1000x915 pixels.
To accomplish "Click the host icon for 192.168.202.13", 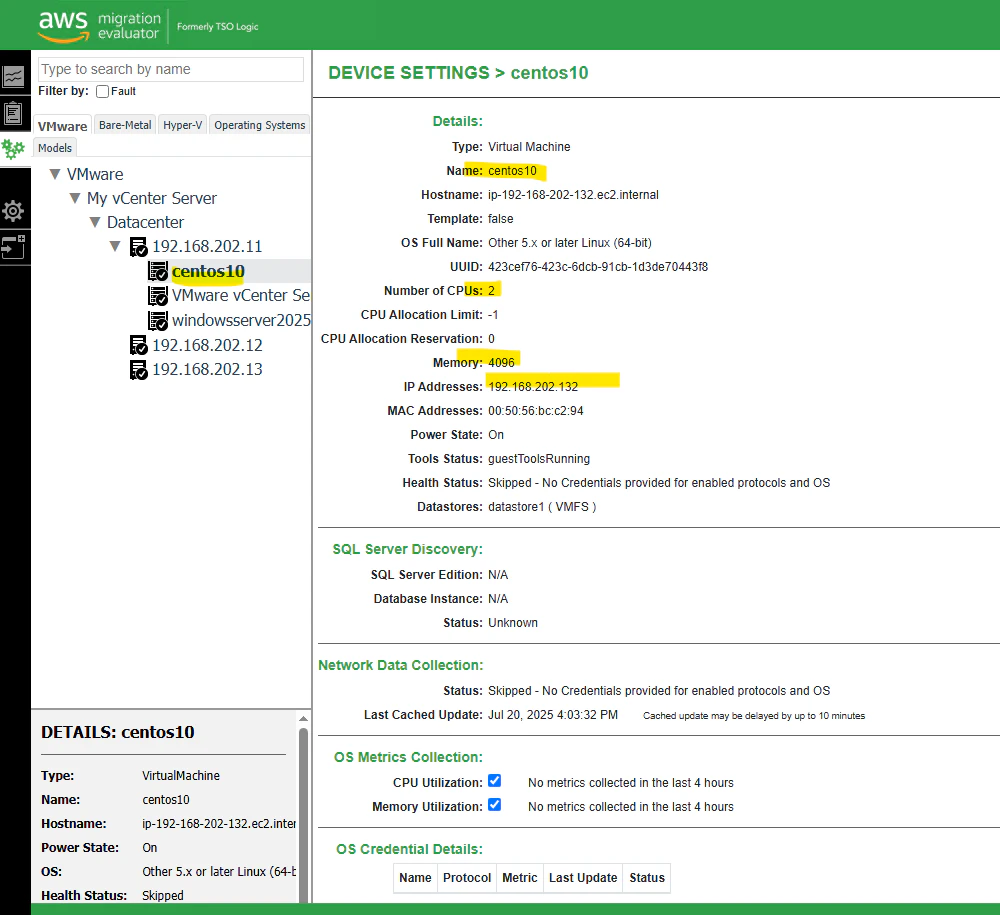I will pyautogui.click(x=138, y=370).
